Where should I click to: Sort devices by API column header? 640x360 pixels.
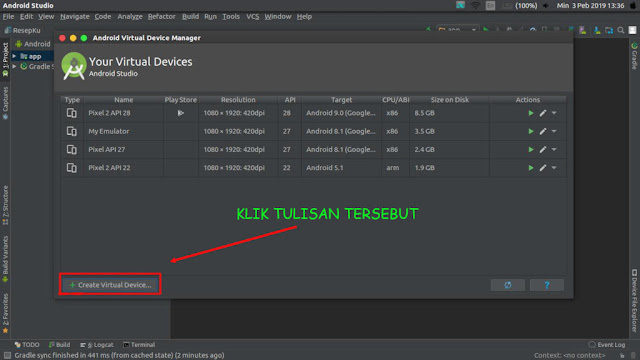click(290, 100)
